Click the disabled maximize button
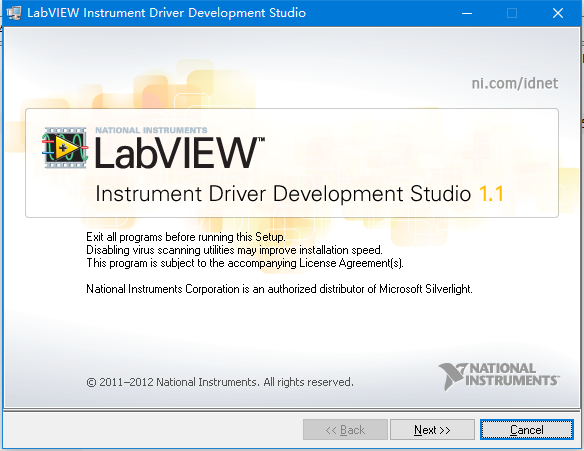 pos(512,13)
